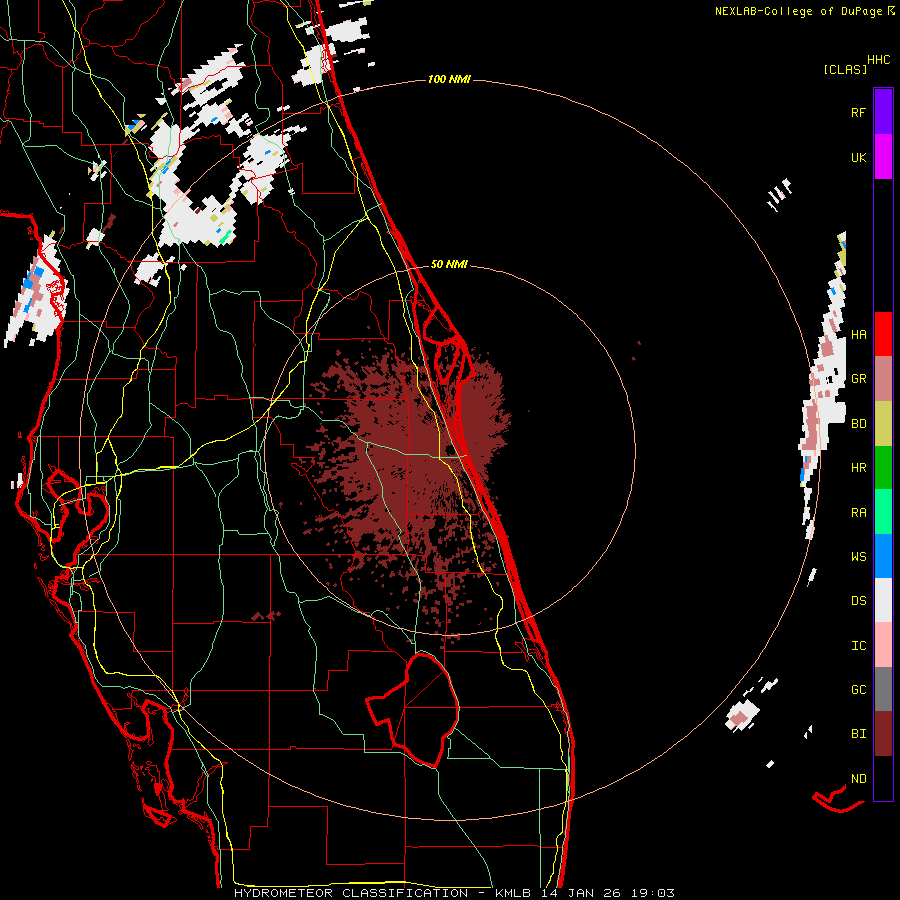
Task: Click the GC legend label
Action: point(858,690)
